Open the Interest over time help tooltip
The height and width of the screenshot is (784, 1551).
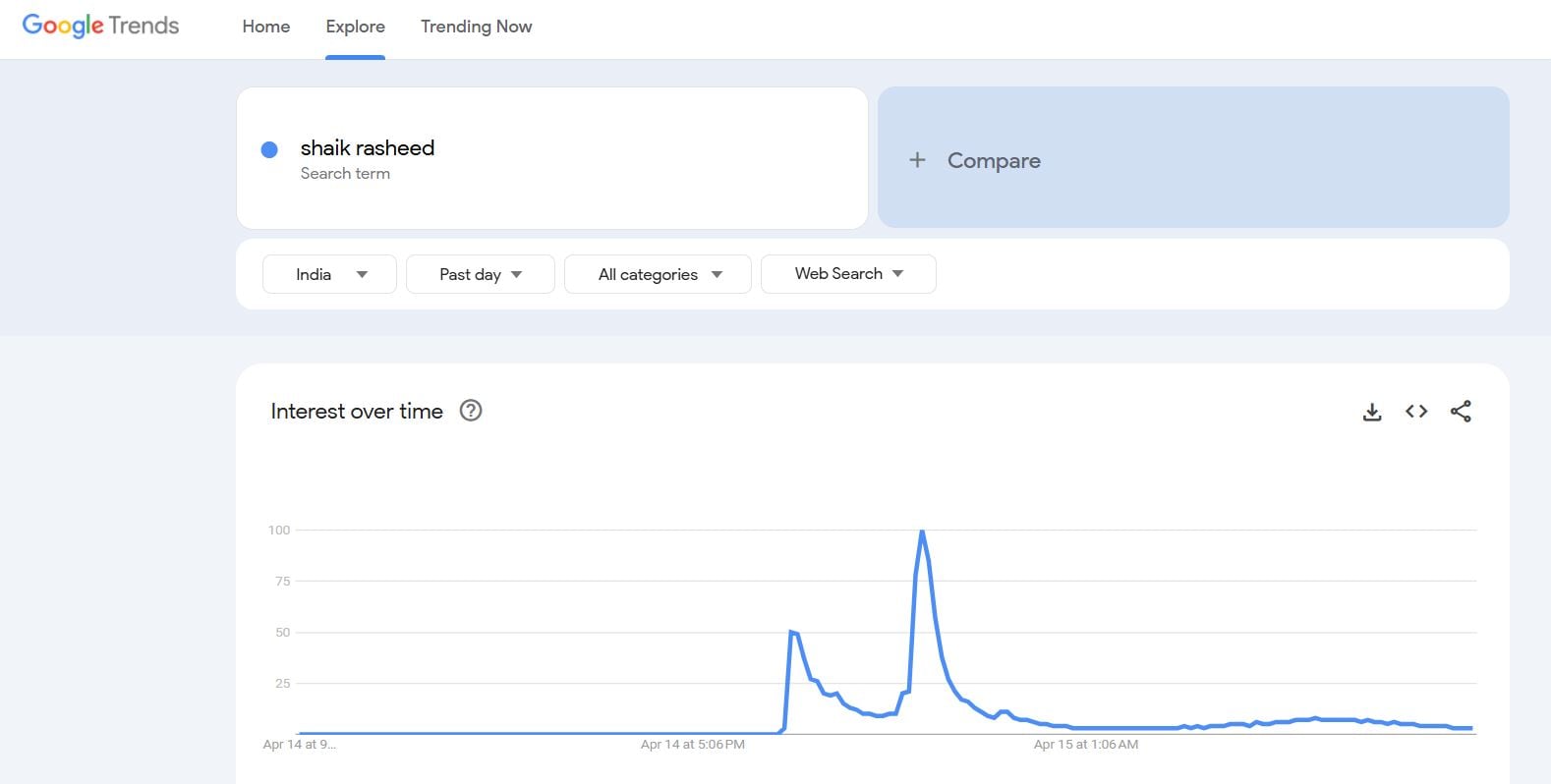(471, 411)
